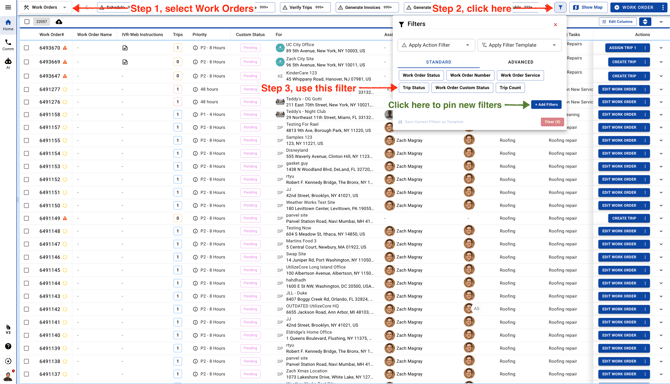Select the Work Order Number filter
Image resolution: width=670 pixels, height=384 pixels.
[470, 75]
